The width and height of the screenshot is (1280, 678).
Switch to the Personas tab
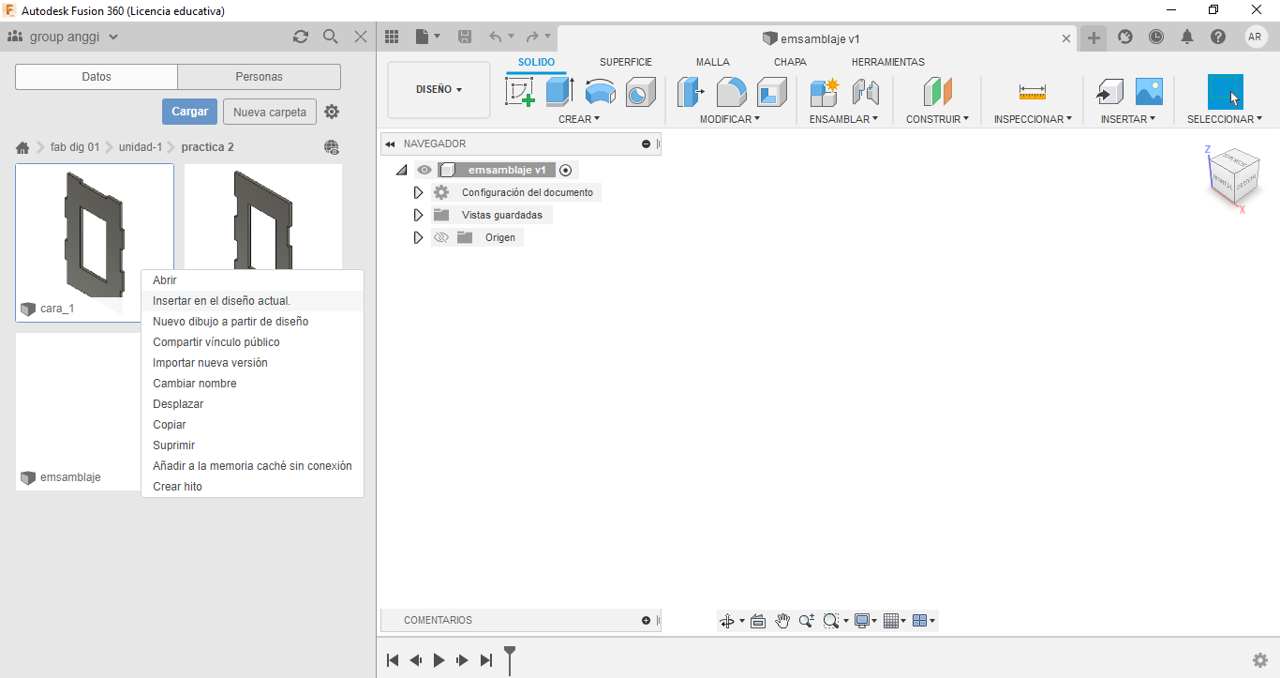coord(259,77)
